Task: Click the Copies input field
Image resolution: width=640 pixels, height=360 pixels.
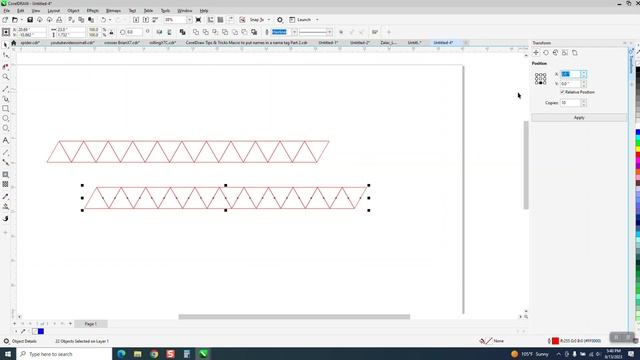Action: [x=570, y=103]
